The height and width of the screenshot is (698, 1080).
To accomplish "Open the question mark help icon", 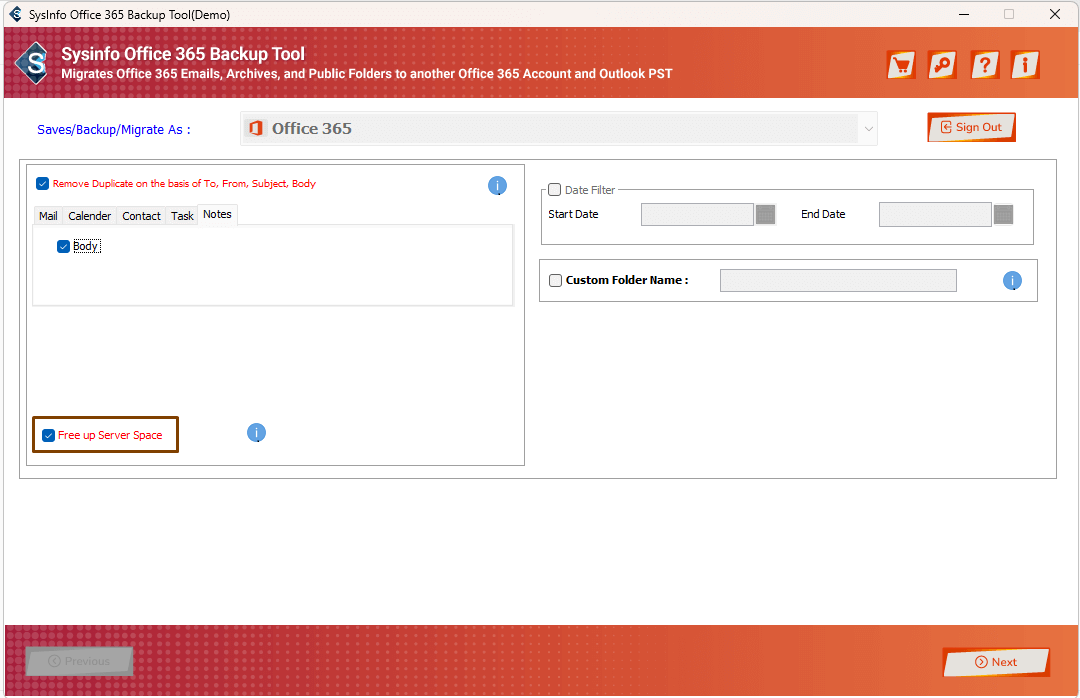I will tap(984, 65).
